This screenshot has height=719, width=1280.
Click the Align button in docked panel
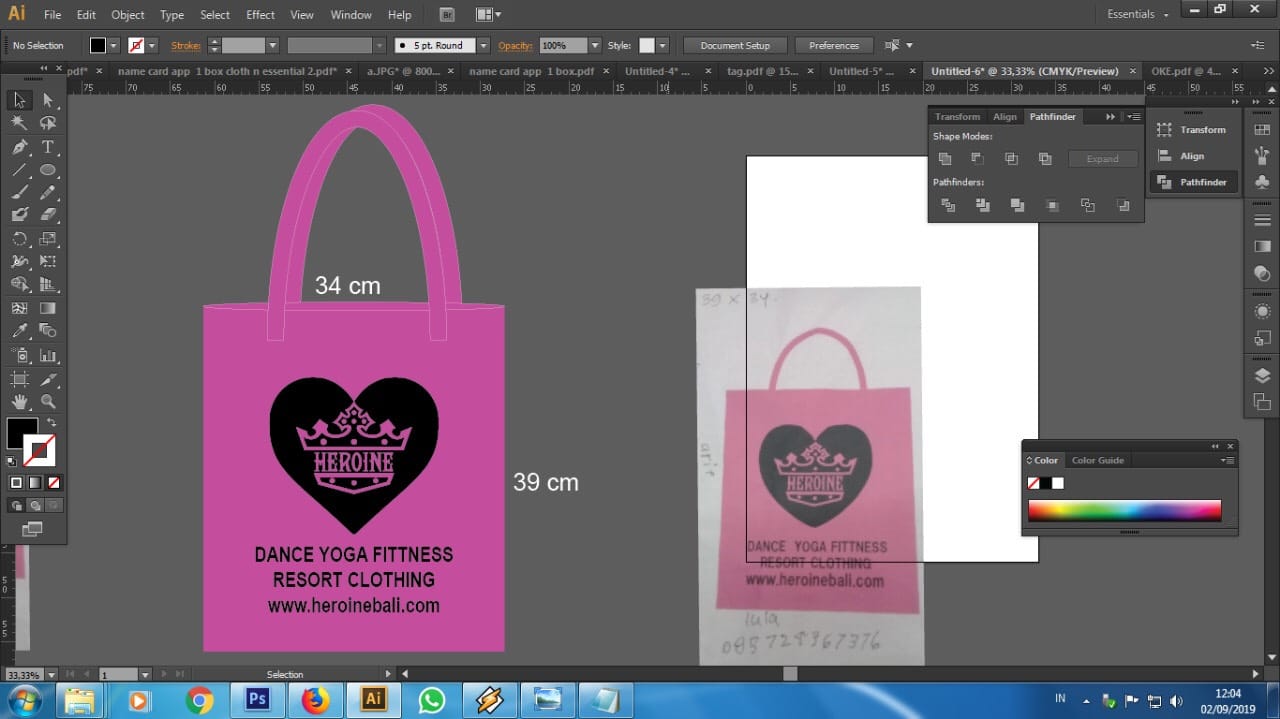[1194, 156]
